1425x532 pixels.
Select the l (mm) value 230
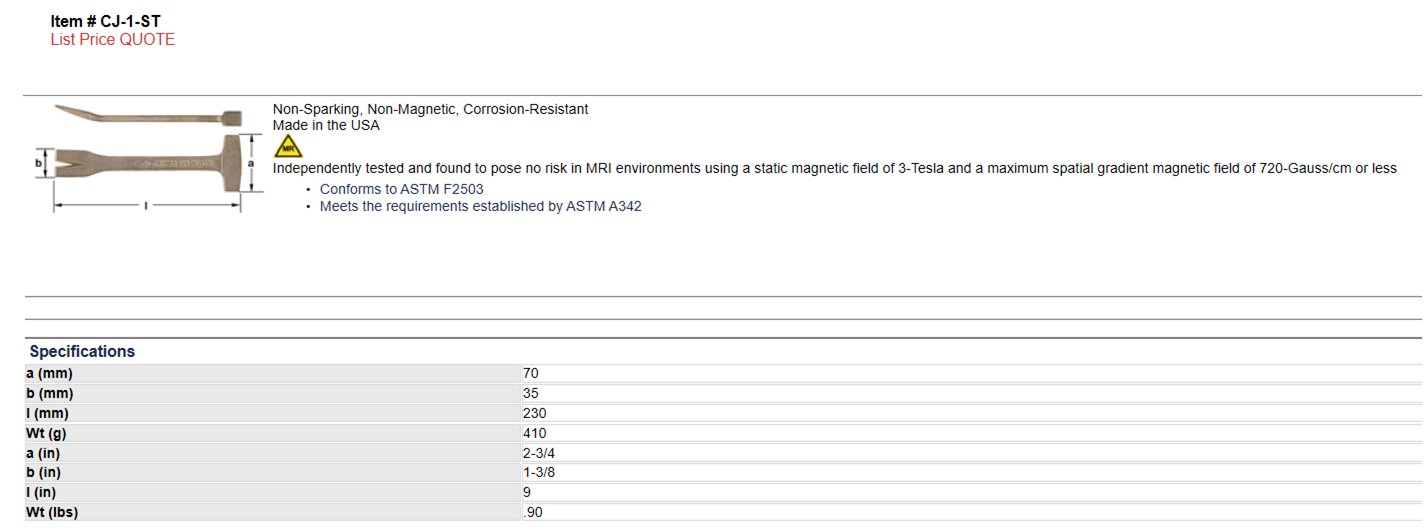[535, 413]
